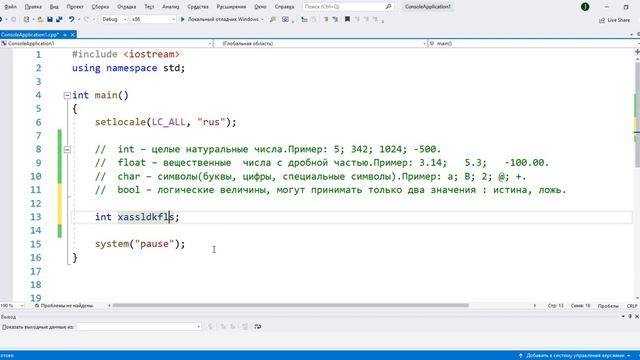Click the horizontal scrollbar of editor
Viewport: 640px width, 360px height.
pyautogui.click(x=291, y=305)
